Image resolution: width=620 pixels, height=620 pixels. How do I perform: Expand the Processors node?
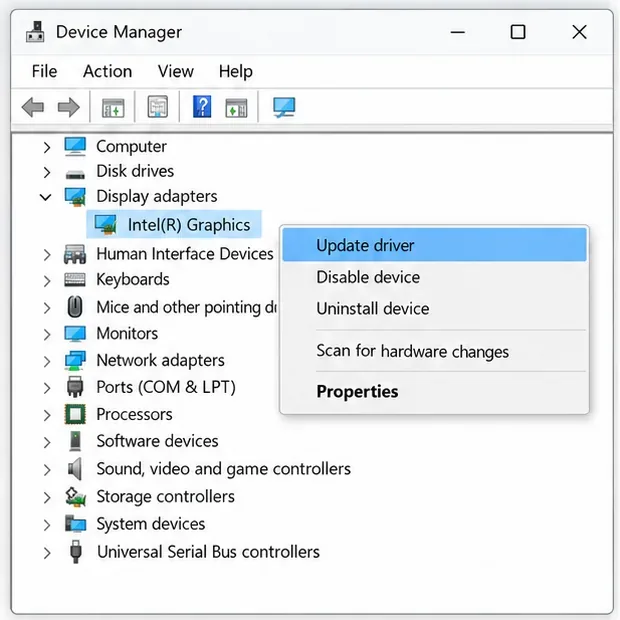(47, 415)
